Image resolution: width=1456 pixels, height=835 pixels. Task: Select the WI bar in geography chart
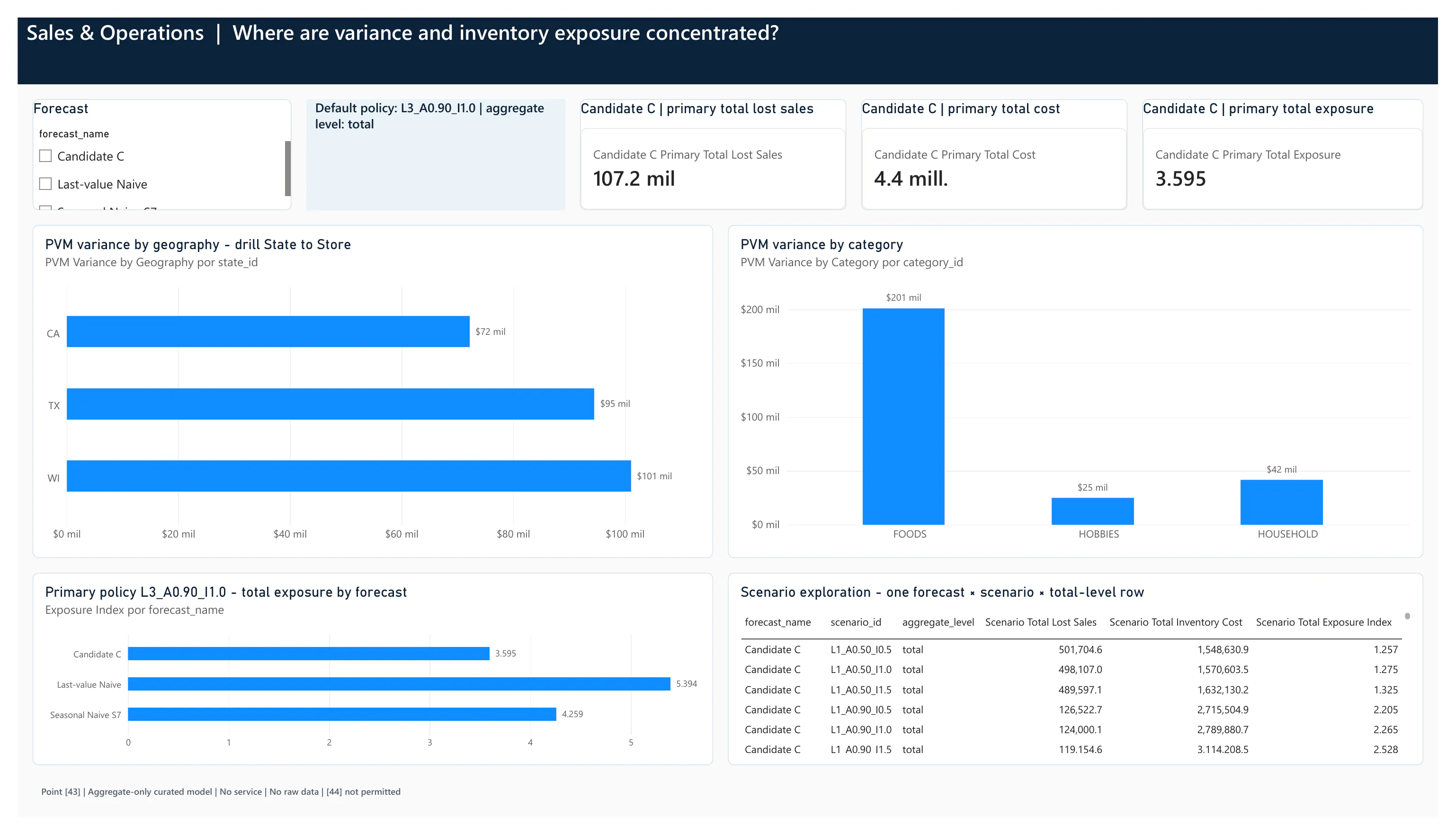pyautogui.click(x=348, y=476)
